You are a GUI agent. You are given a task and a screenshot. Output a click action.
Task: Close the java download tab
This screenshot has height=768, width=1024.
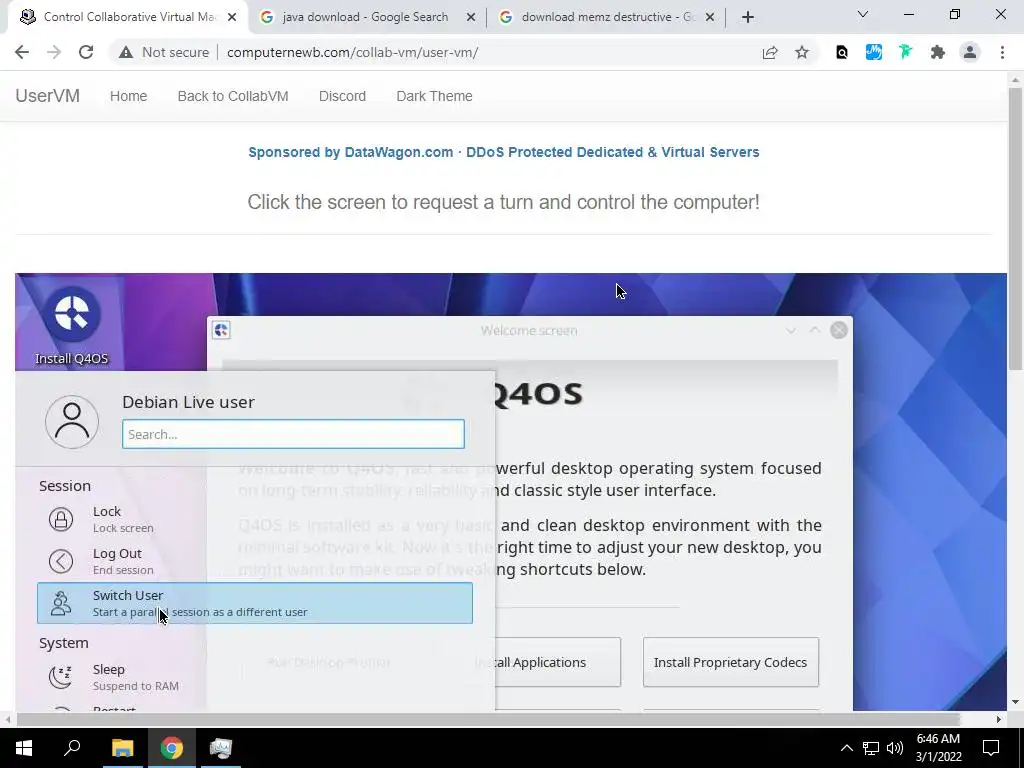(x=471, y=17)
